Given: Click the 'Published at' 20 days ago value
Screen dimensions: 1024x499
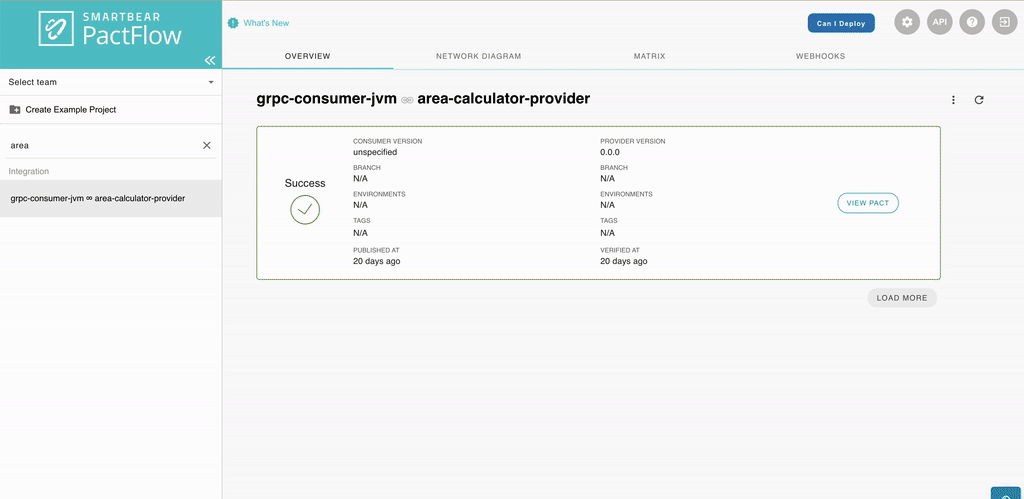Looking at the screenshot, I should point(377,261).
